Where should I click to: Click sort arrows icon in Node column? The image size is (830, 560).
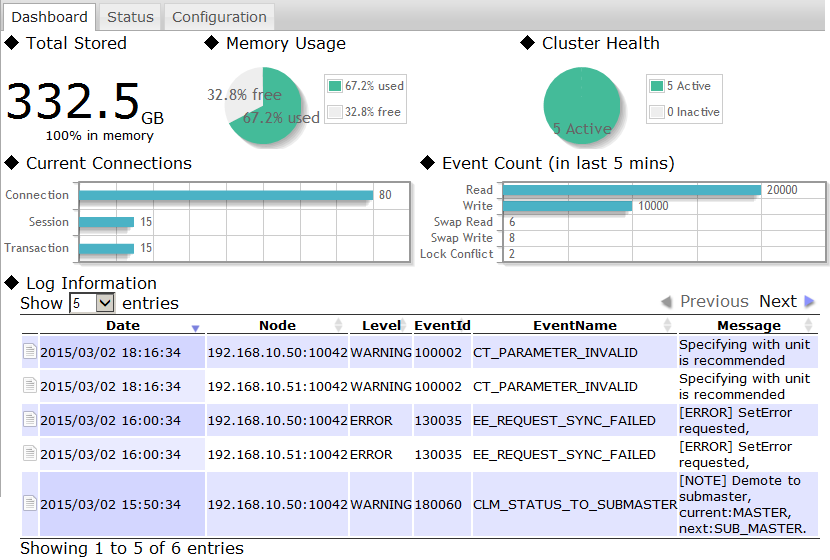coord(338,325)
